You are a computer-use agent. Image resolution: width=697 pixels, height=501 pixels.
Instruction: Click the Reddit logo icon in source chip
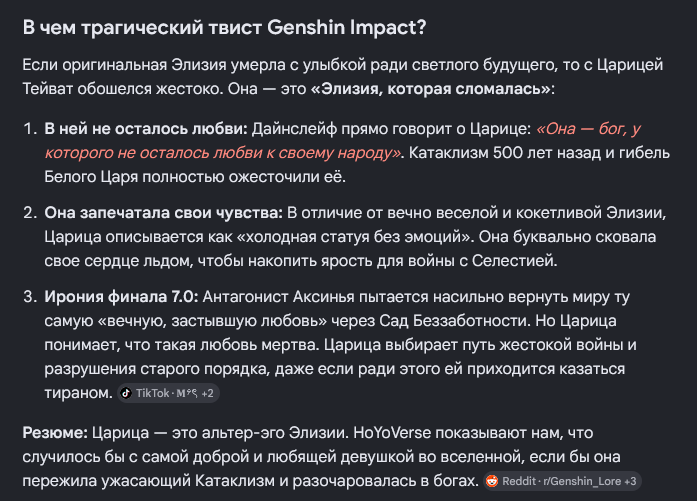coord(492,481)
